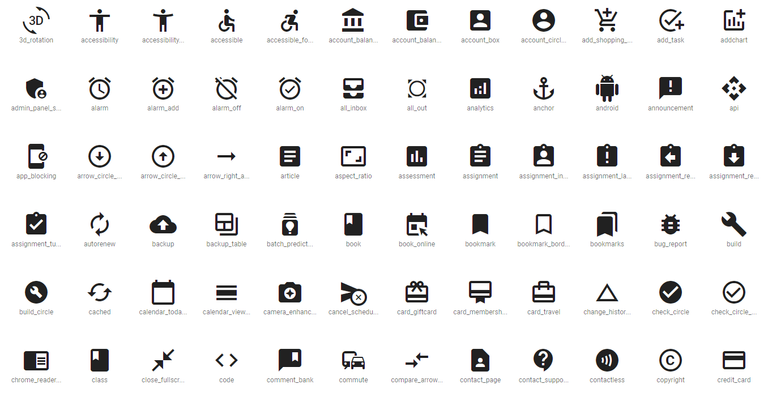Choose the book_online icon
Image resolution: width=768 pixels, height=397 pixels.
click(x=417, y=224)
